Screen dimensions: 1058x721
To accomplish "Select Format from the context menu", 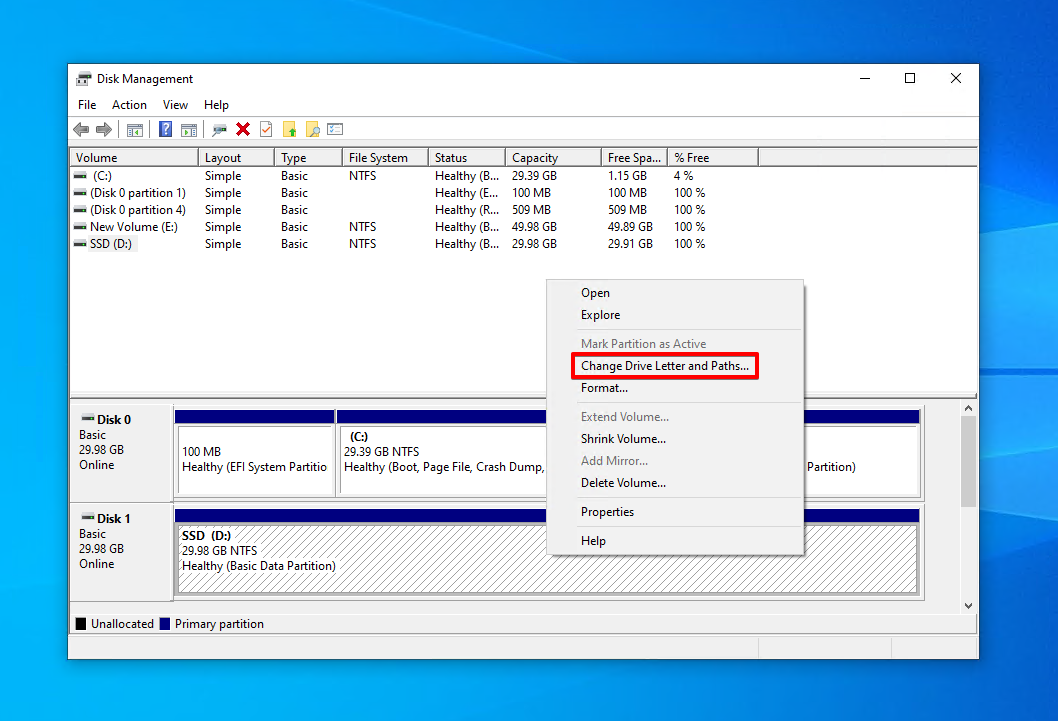I will click(x=604, y=388).
